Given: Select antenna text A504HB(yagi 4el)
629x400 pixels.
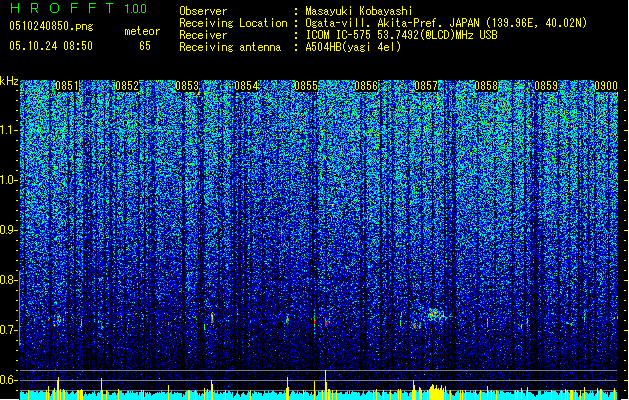Looking at the screenshot, I should click(353, 47).
